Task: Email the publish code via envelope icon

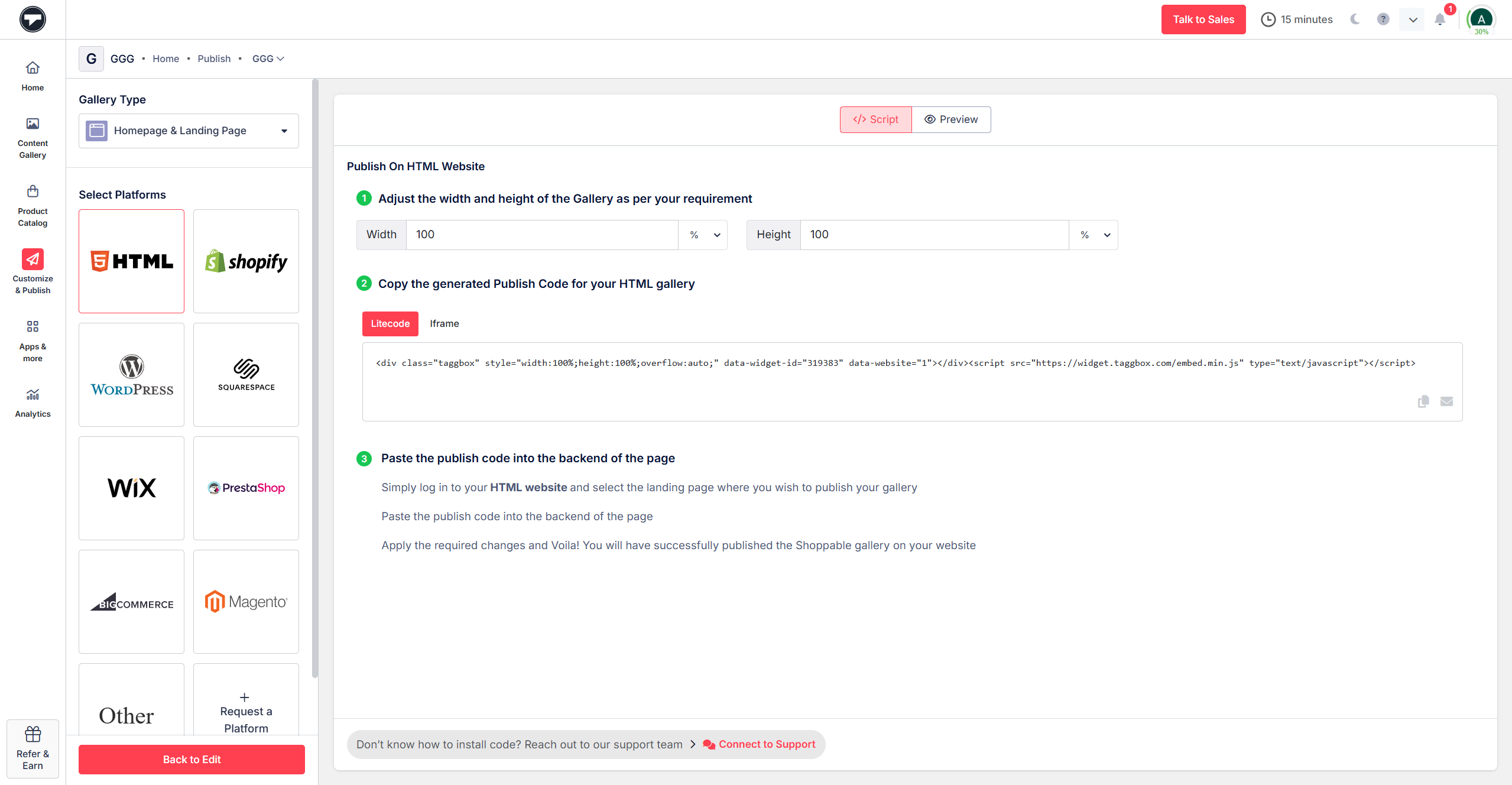Action: pos(1446,401)
